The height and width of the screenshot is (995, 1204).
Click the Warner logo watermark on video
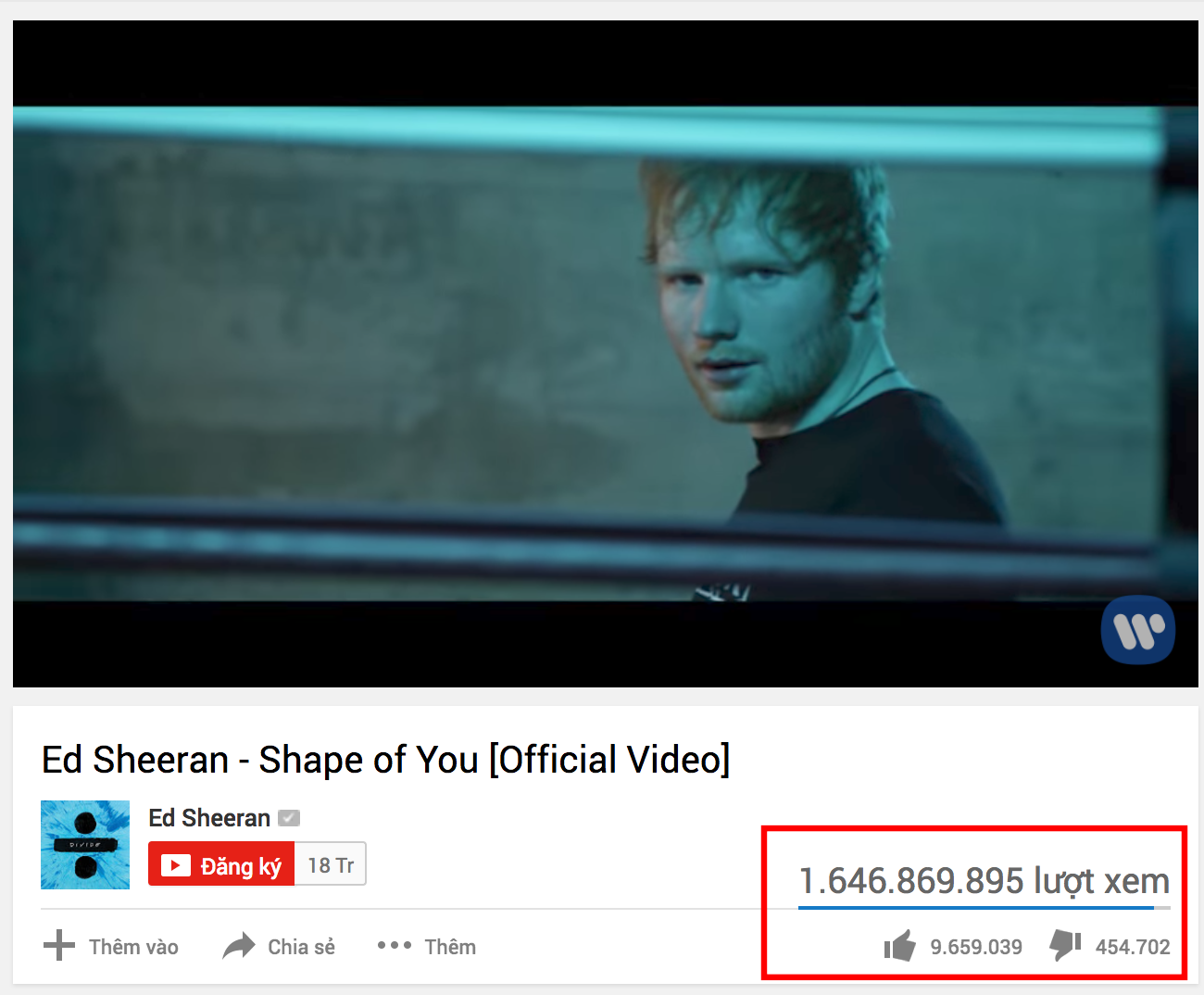point(1138,630)
